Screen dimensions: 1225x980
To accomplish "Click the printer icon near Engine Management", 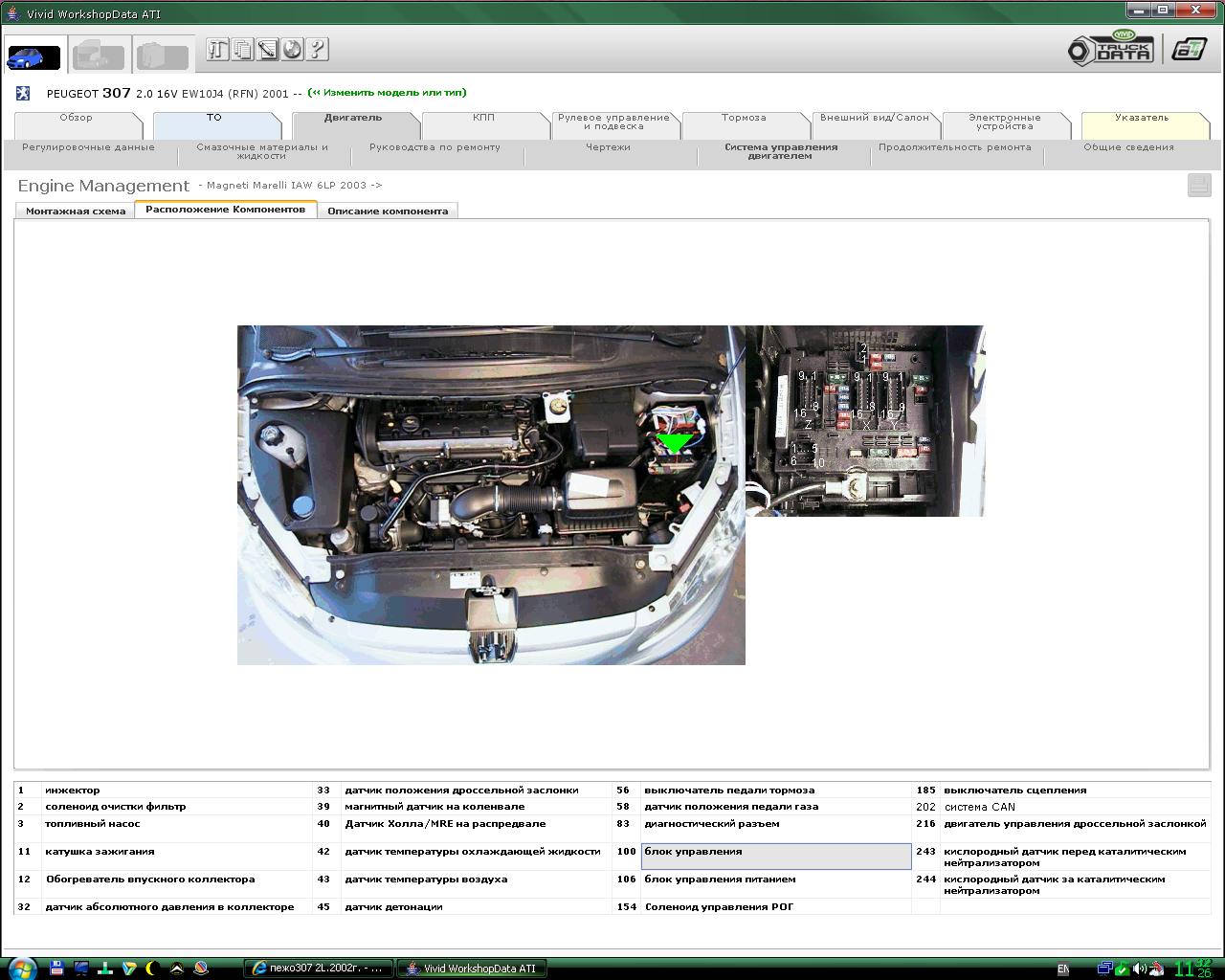I will click(x=1198, y=185).
